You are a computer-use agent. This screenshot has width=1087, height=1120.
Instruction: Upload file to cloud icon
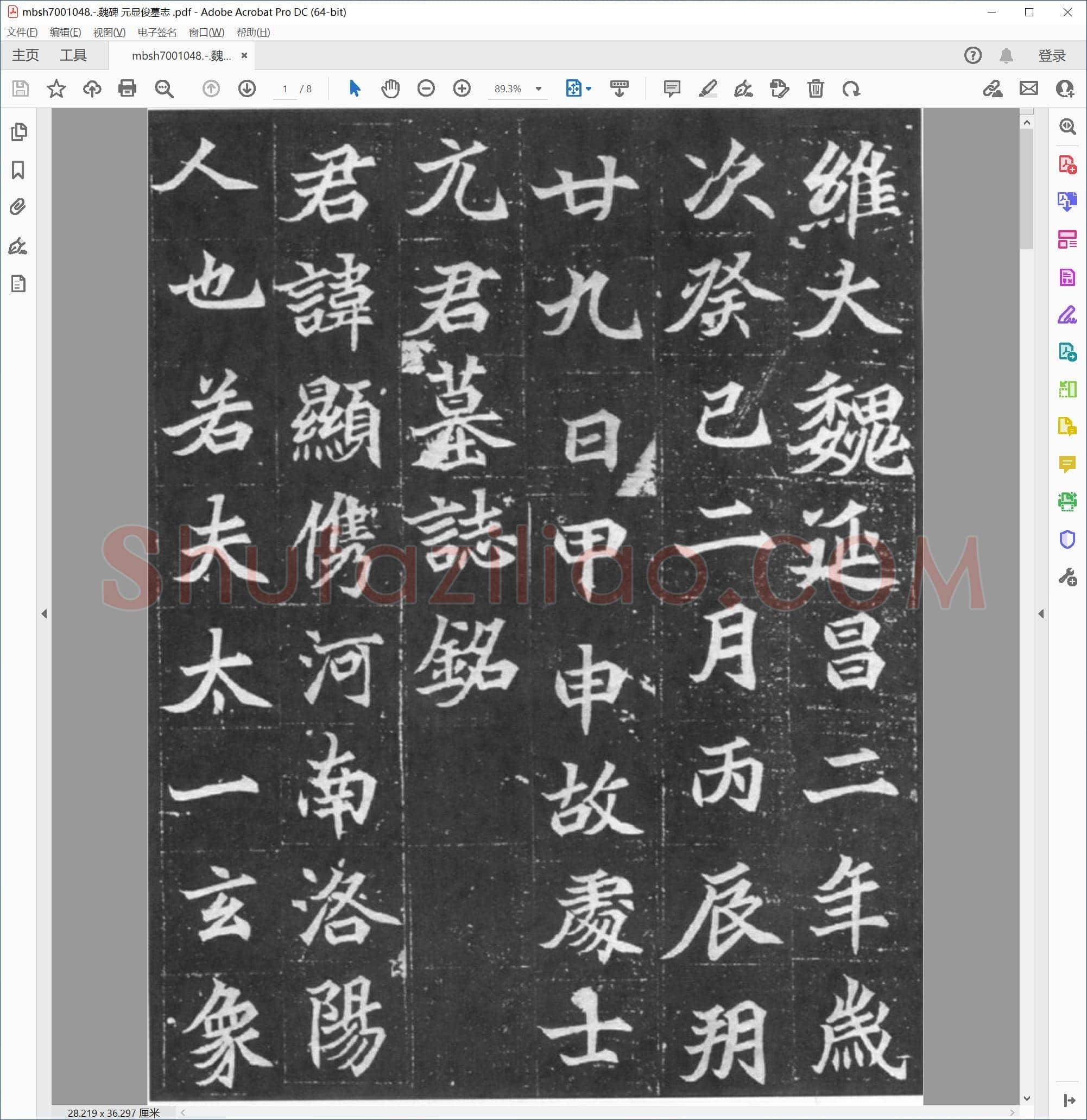point(92,88)
